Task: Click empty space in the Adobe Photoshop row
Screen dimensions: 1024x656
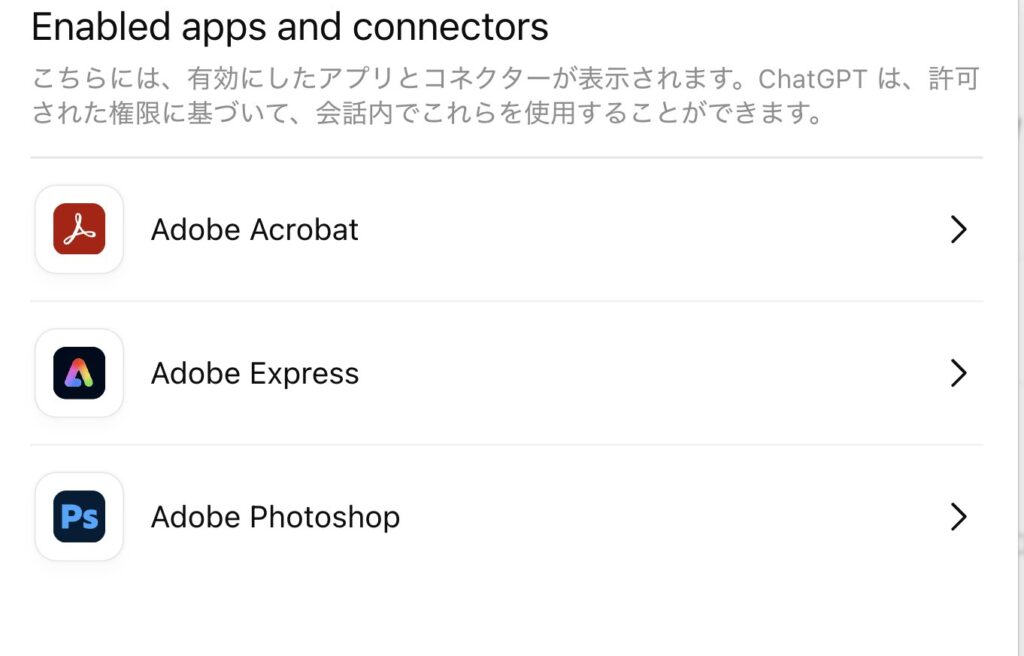Action: (x=650, y=517)
